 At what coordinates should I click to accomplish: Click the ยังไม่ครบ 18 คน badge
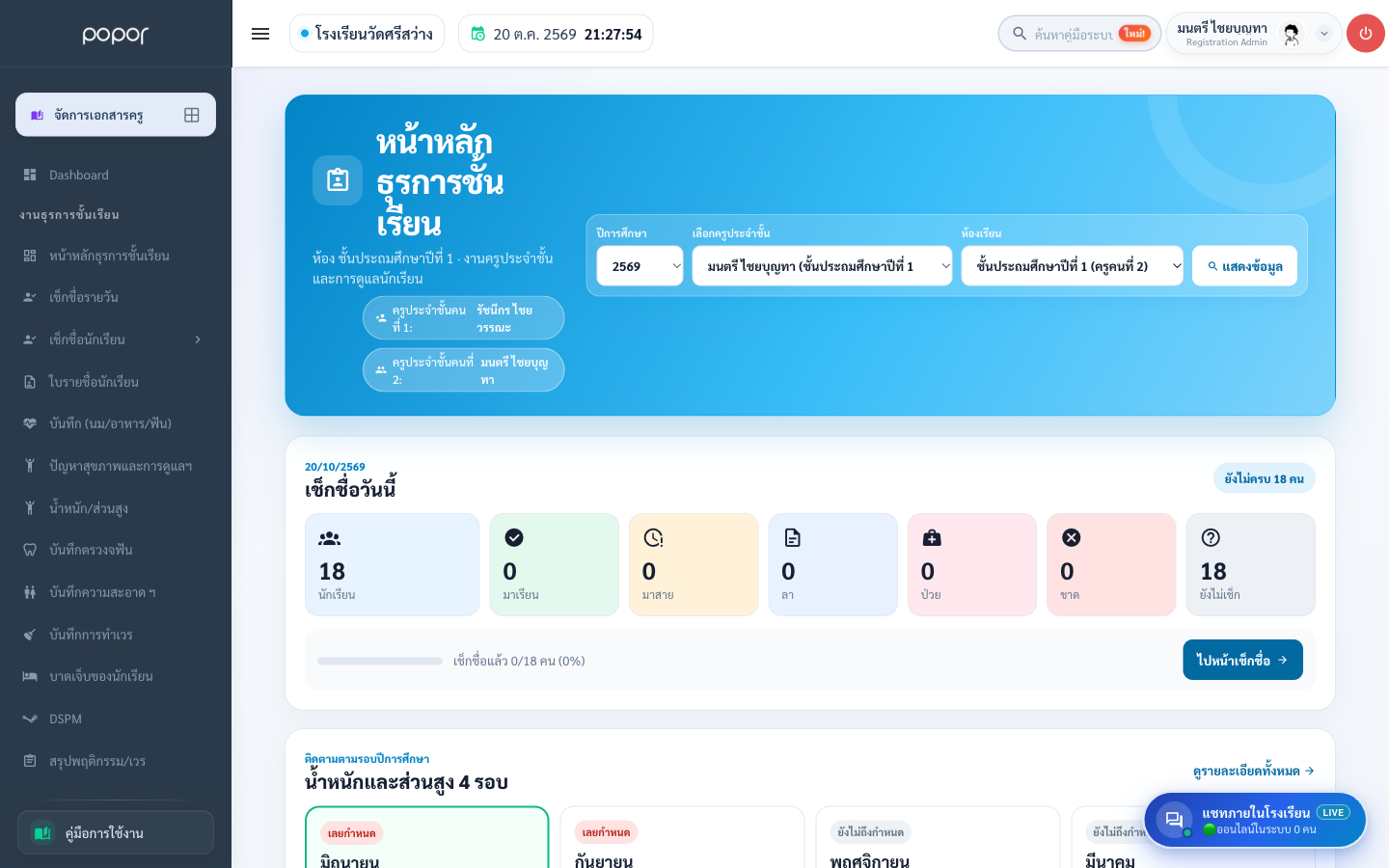(x=1264, y=478)
